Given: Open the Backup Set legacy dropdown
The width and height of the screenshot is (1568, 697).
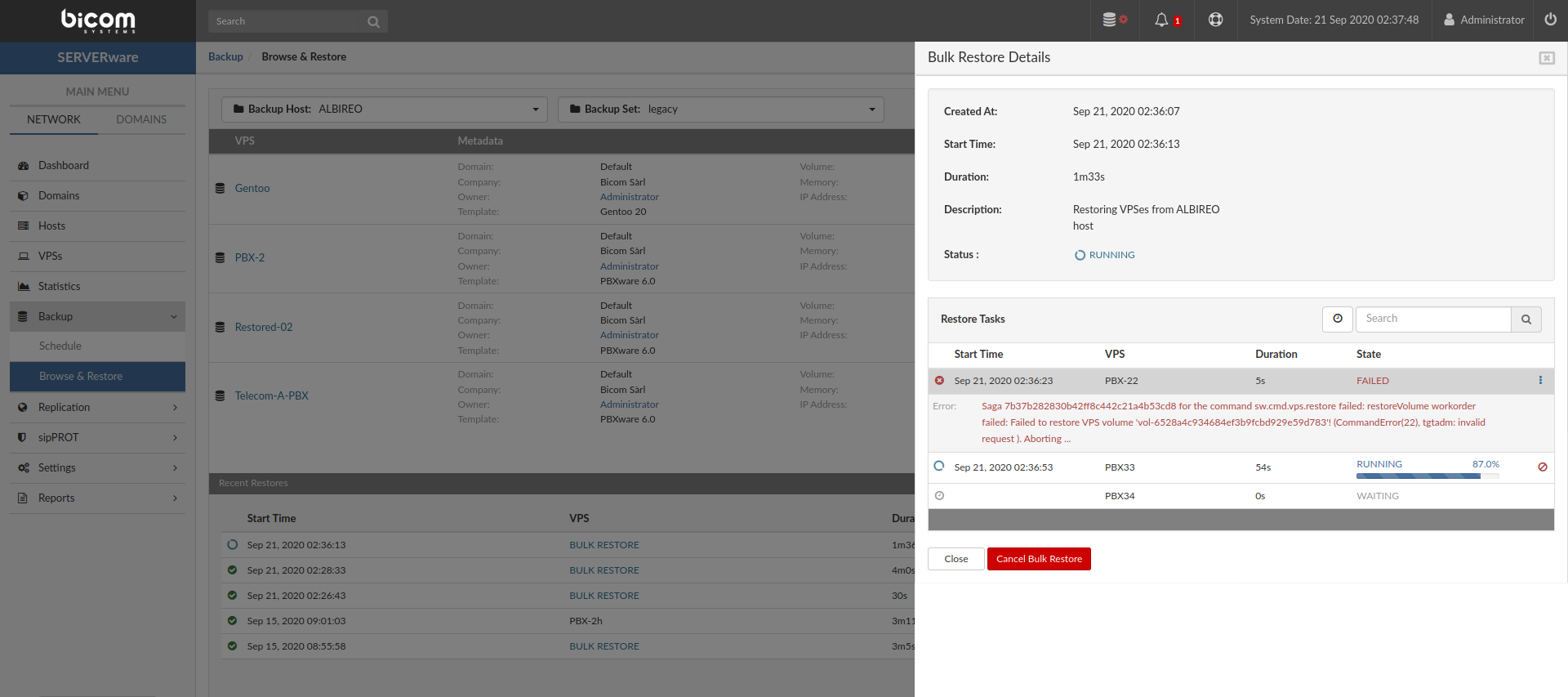Looking at the screenshot, I should (x=720, y=109).
